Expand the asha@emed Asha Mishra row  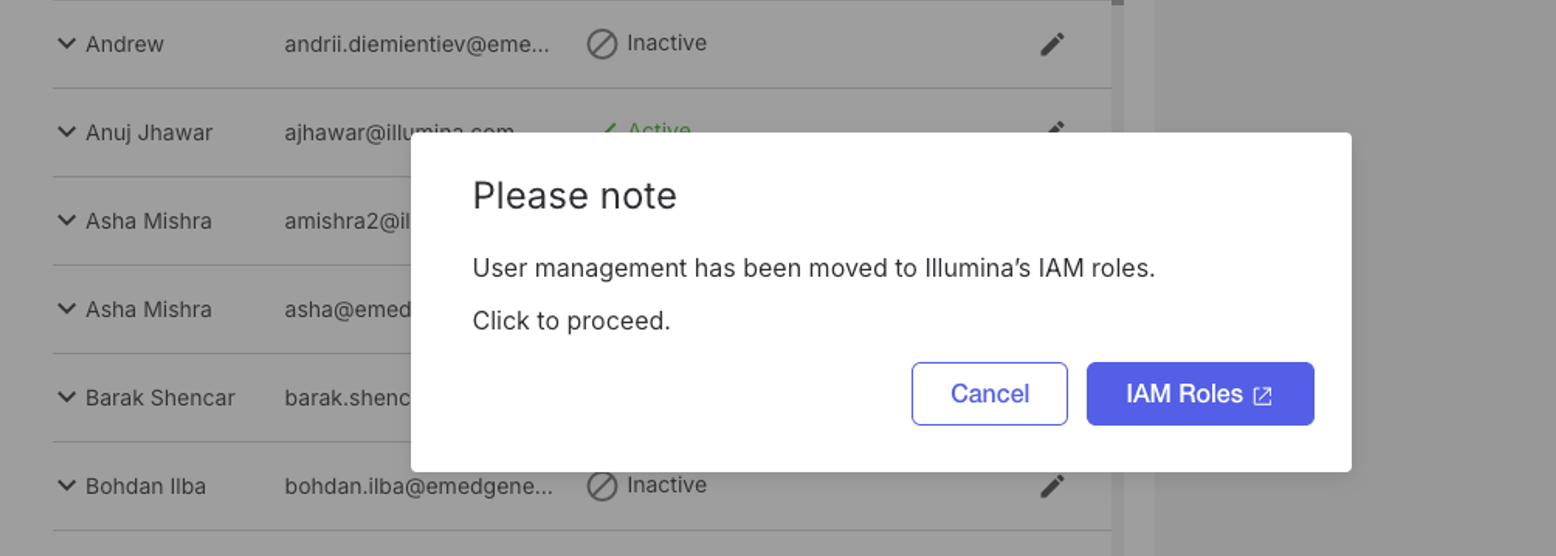(x=67, y=309)
